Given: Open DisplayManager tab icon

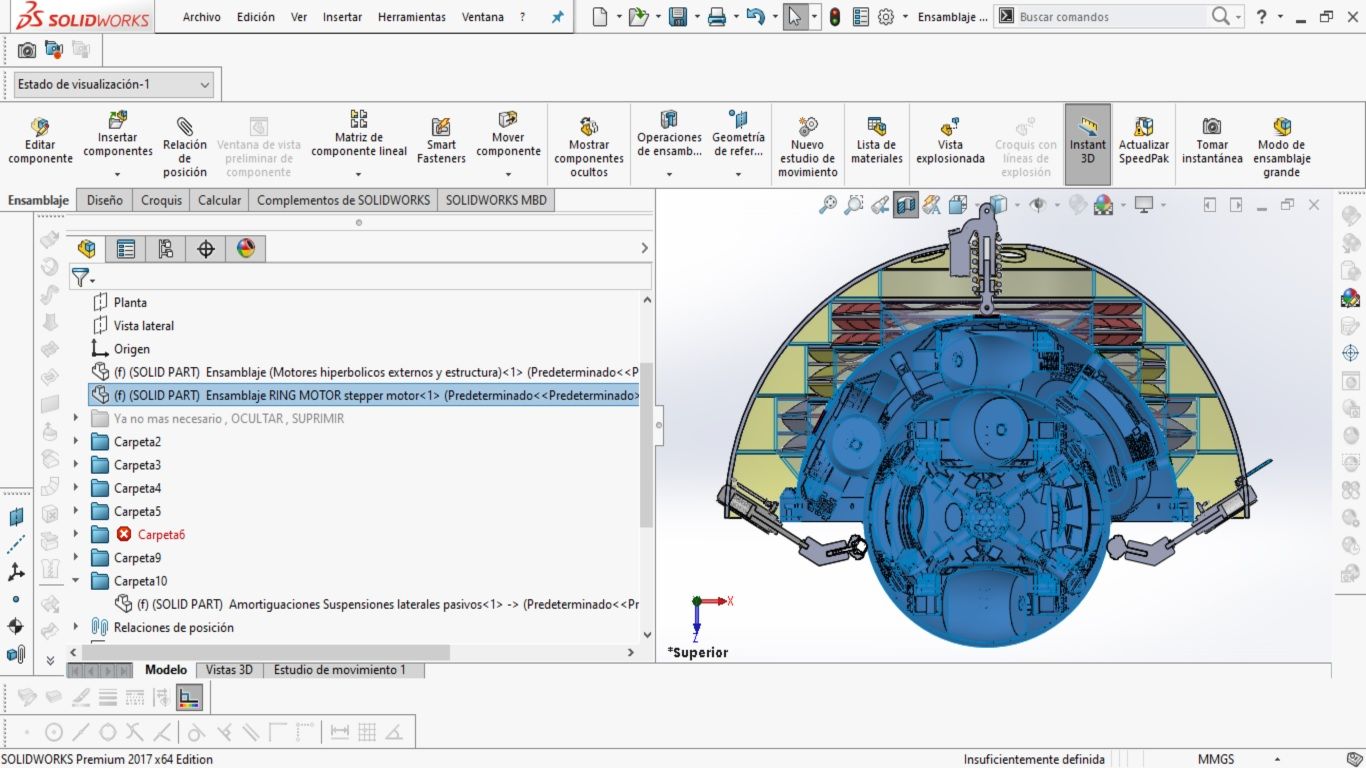Looking at the screenshot, I should coord(246,249).
